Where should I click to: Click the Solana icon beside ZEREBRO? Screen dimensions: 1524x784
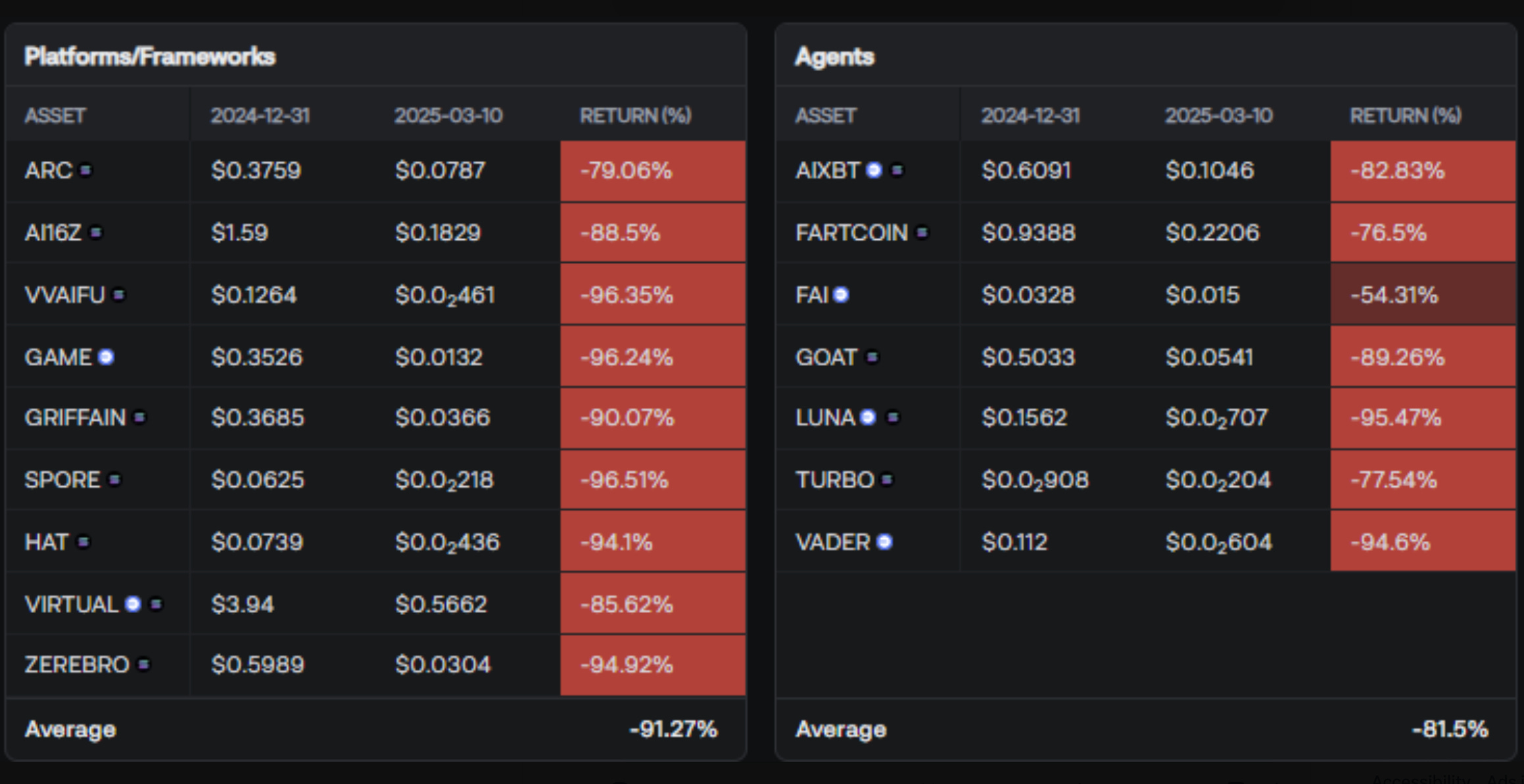point(143,664)
